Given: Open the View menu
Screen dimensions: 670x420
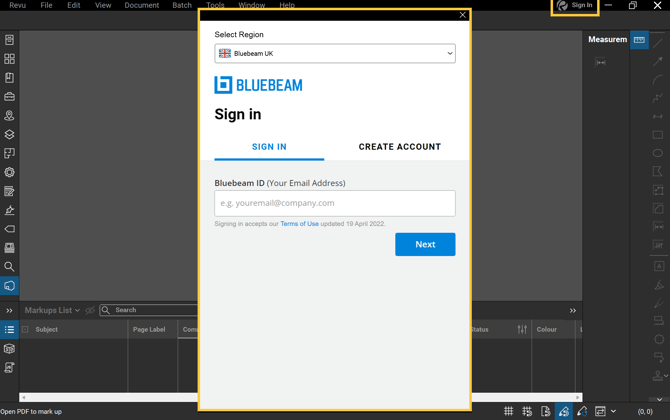Looking at the screenshot, I should tap(103, 5).
